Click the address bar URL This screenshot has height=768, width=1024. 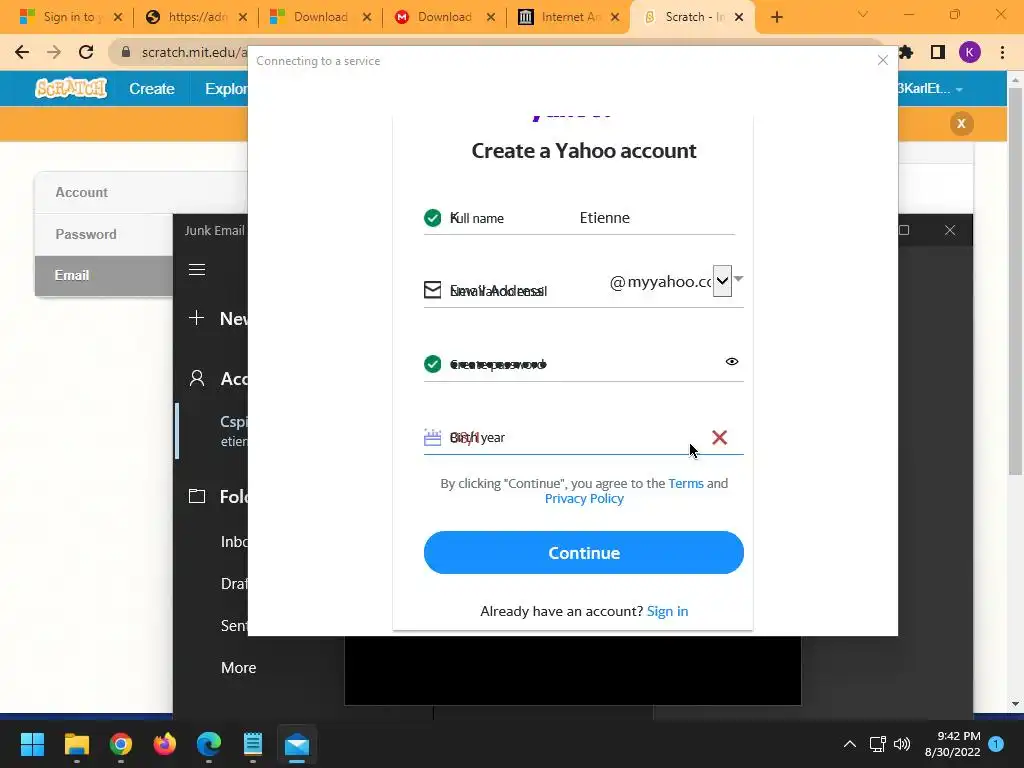194,52
